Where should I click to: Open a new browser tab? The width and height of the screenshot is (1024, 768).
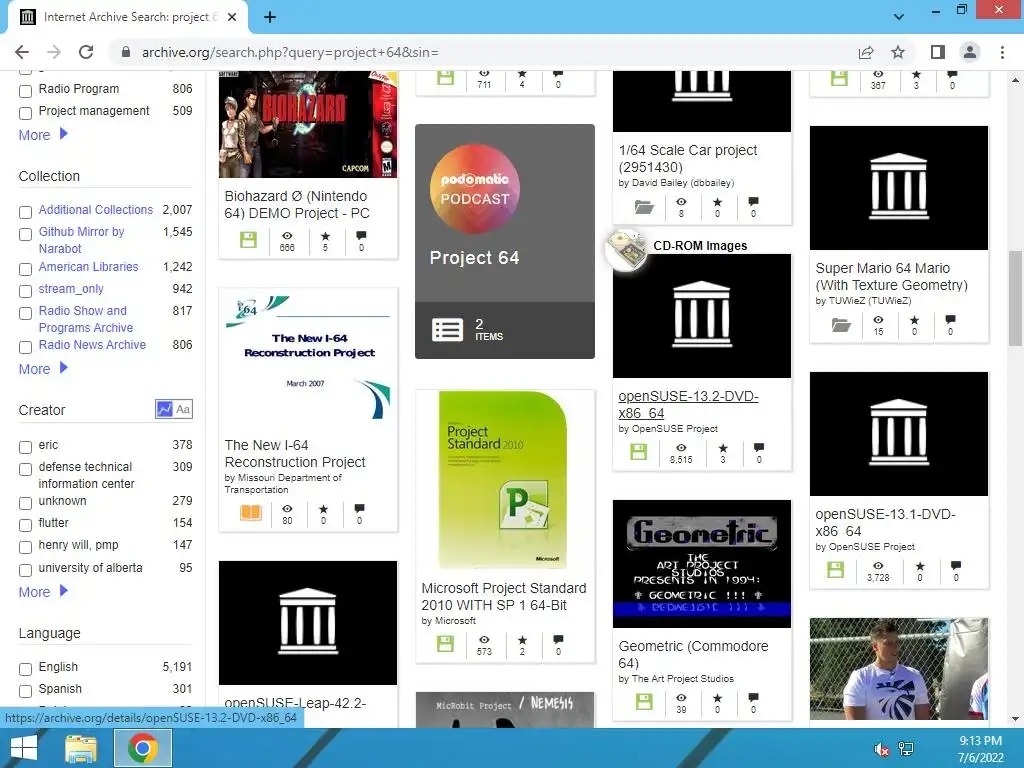(270, 17)
